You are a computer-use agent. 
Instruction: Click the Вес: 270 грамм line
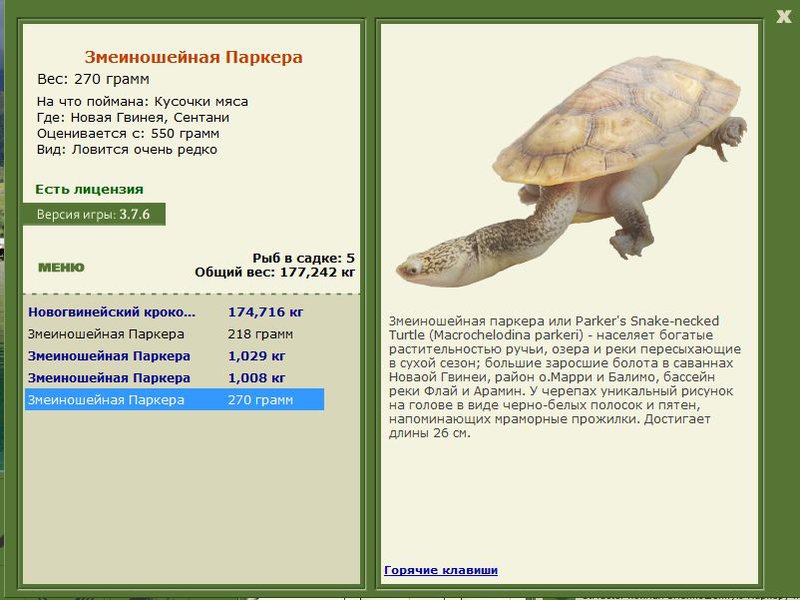93,79
